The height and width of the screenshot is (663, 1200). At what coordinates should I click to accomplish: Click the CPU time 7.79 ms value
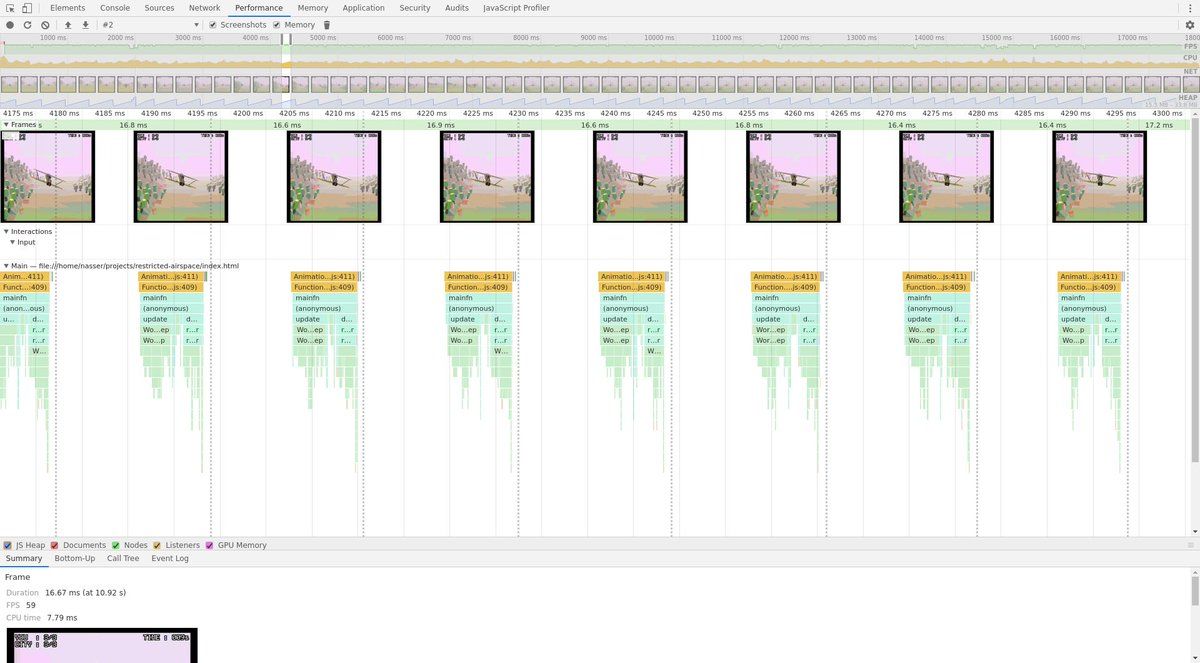click(61, 618)
